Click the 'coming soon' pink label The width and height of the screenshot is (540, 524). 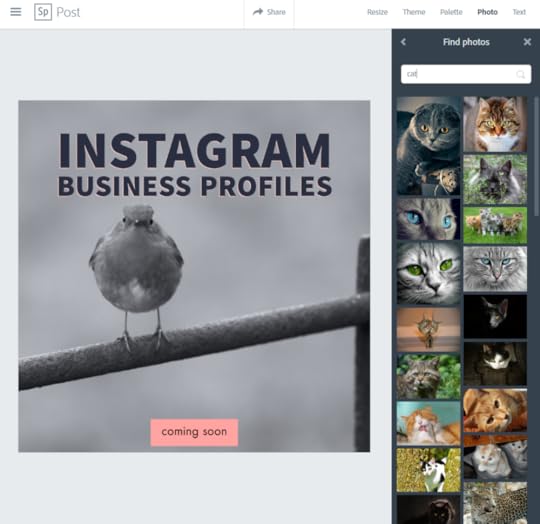tap(194, 432)
